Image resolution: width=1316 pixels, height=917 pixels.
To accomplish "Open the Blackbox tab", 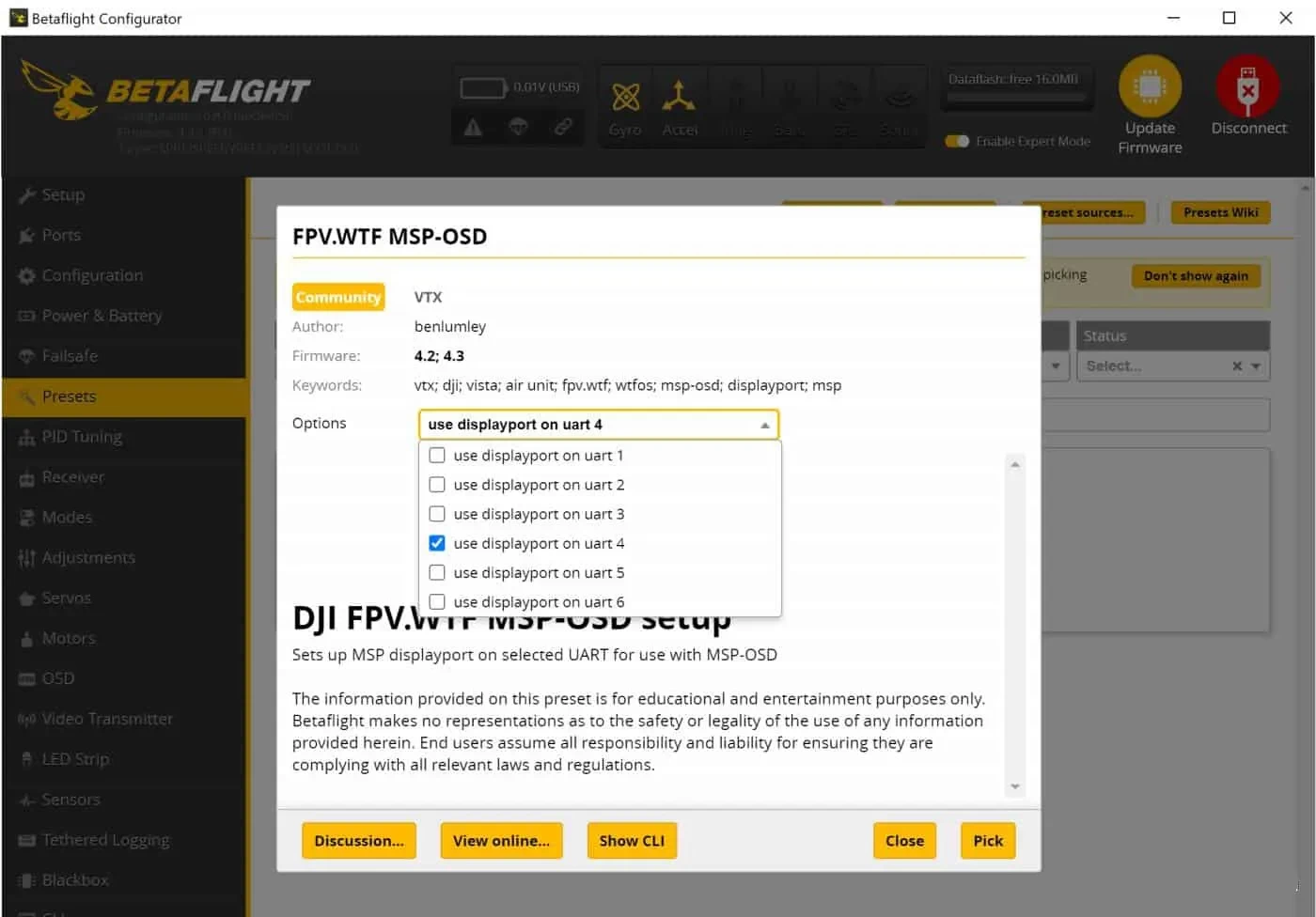I will tap(124, 880).
